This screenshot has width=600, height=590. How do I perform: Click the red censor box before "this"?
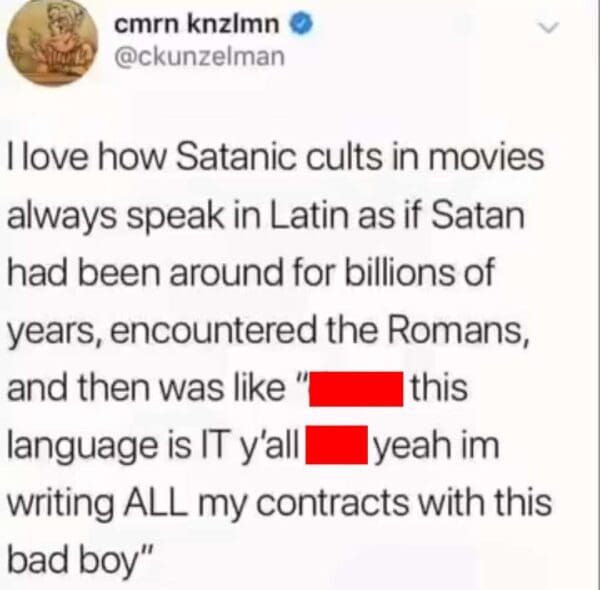356,388
